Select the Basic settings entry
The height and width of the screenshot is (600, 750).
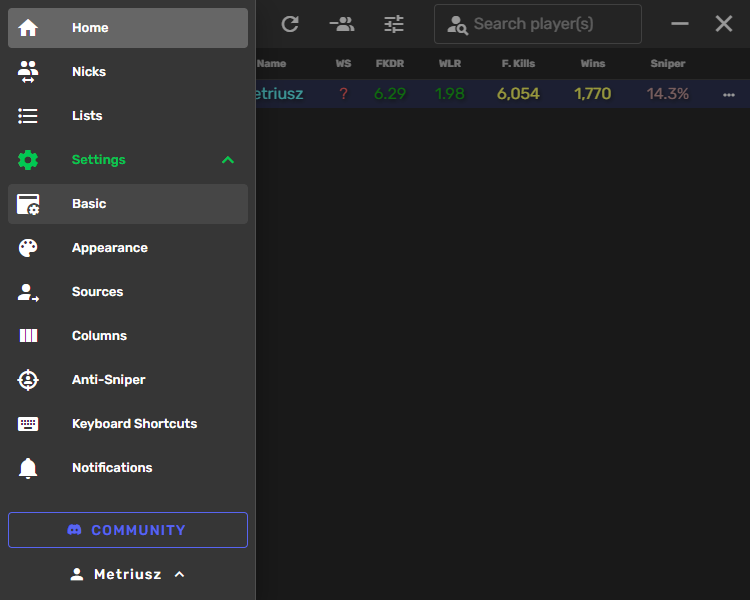(128, 204)
